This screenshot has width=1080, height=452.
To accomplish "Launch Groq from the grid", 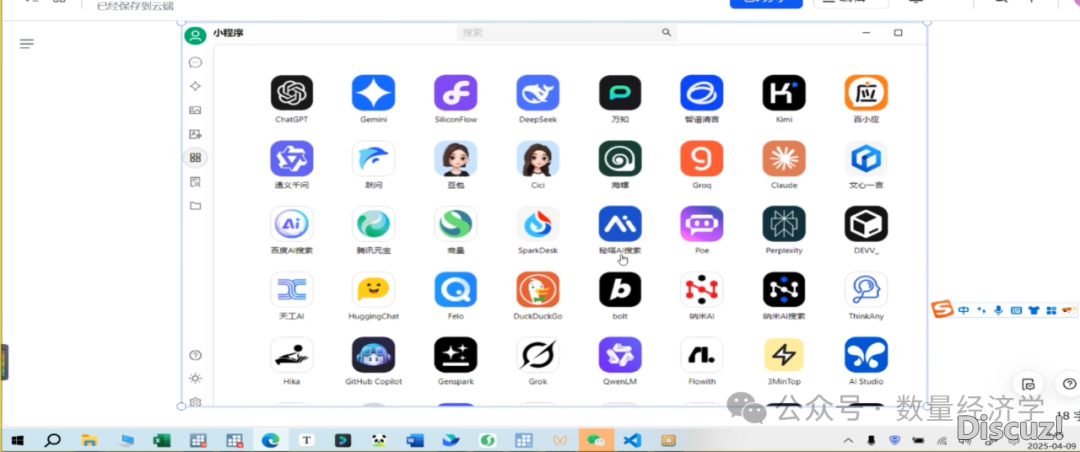I will [702, 158].
